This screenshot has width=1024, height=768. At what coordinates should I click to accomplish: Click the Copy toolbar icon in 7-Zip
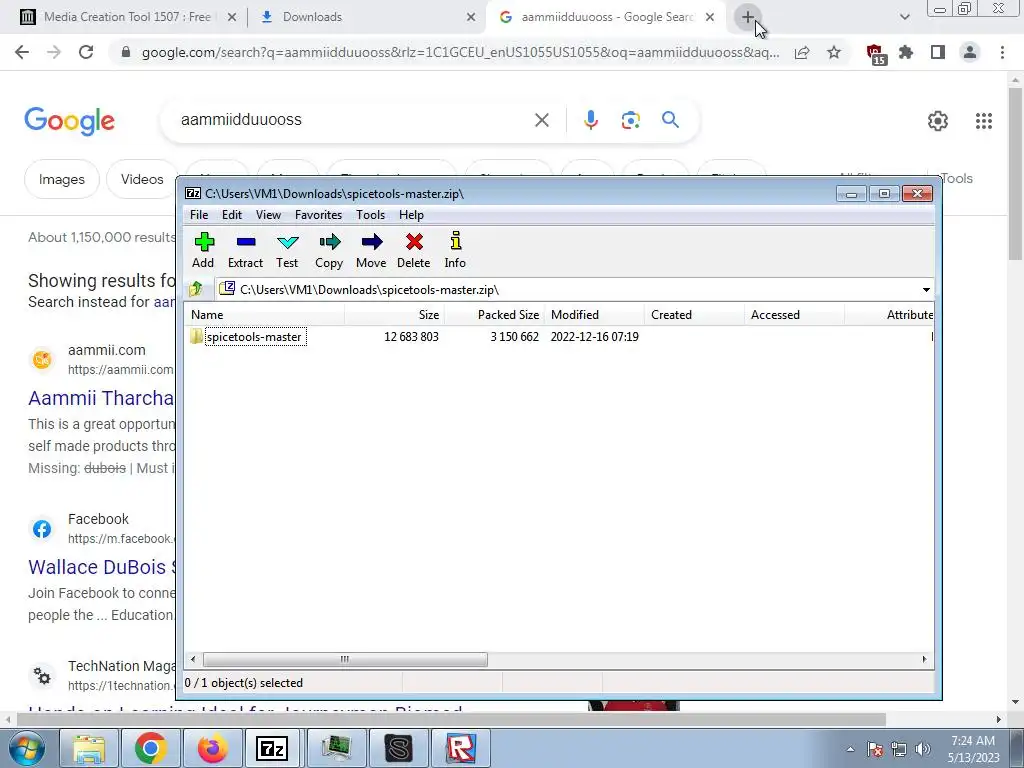(329, 250)
